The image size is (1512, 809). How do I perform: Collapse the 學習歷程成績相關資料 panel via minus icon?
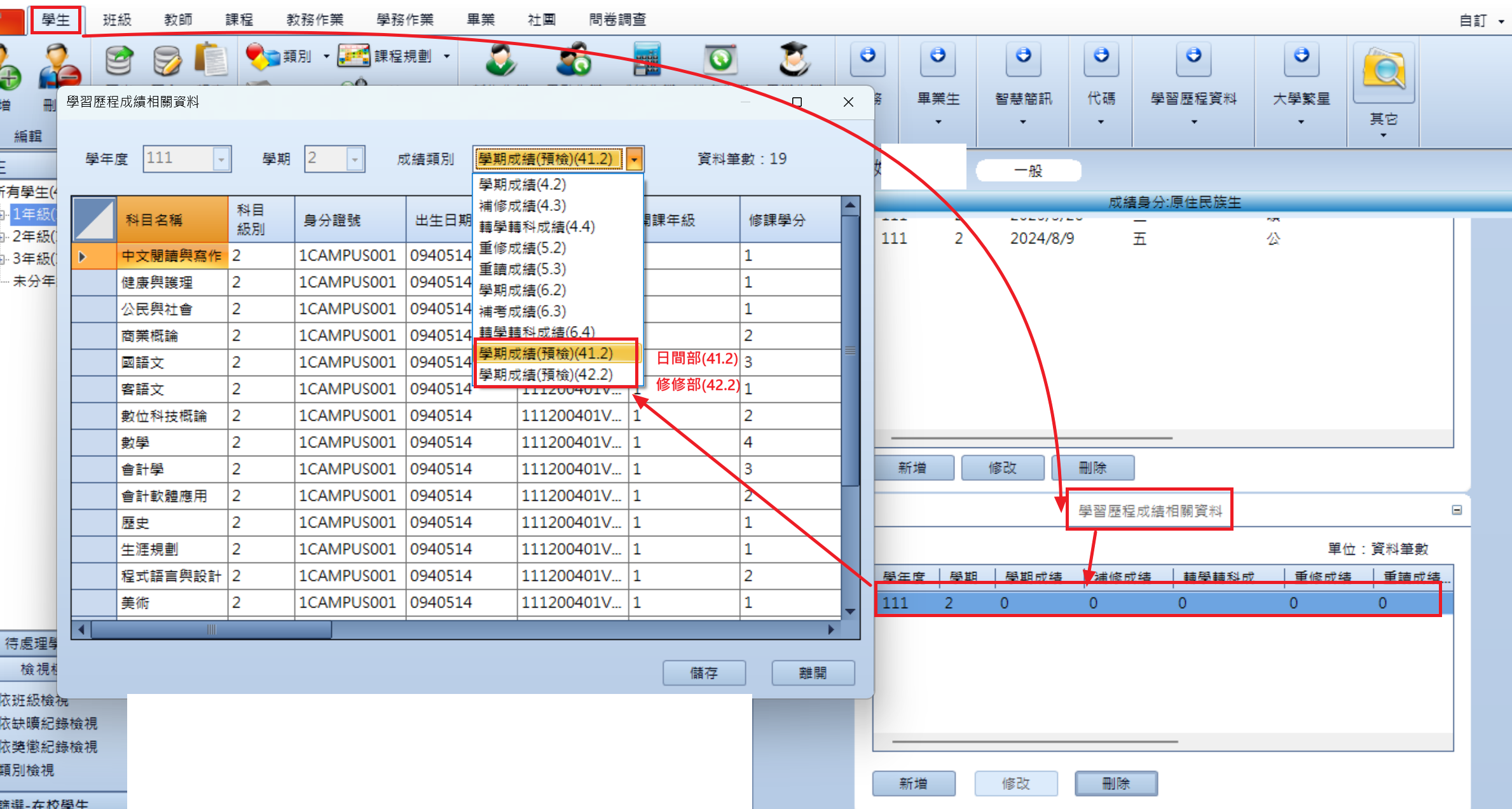click(x=1457, y=510)
